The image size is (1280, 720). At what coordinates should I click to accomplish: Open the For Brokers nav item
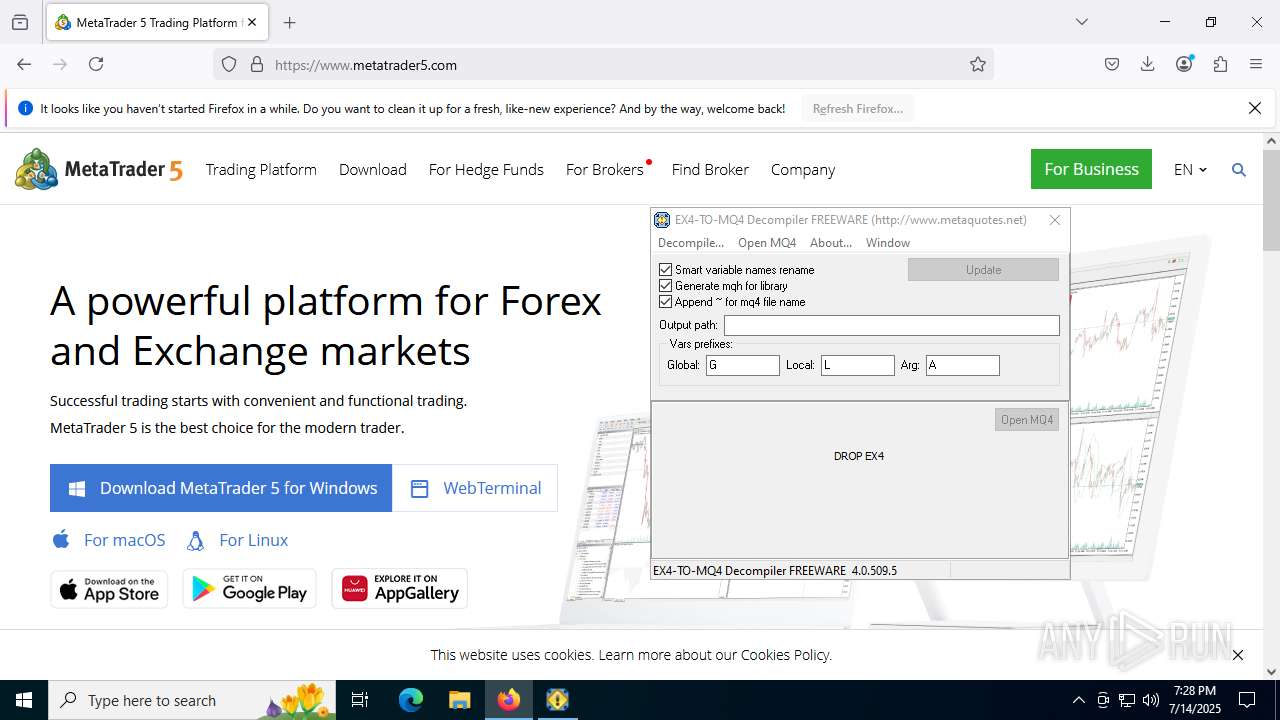pyautogui.click(x=605, y=170)
